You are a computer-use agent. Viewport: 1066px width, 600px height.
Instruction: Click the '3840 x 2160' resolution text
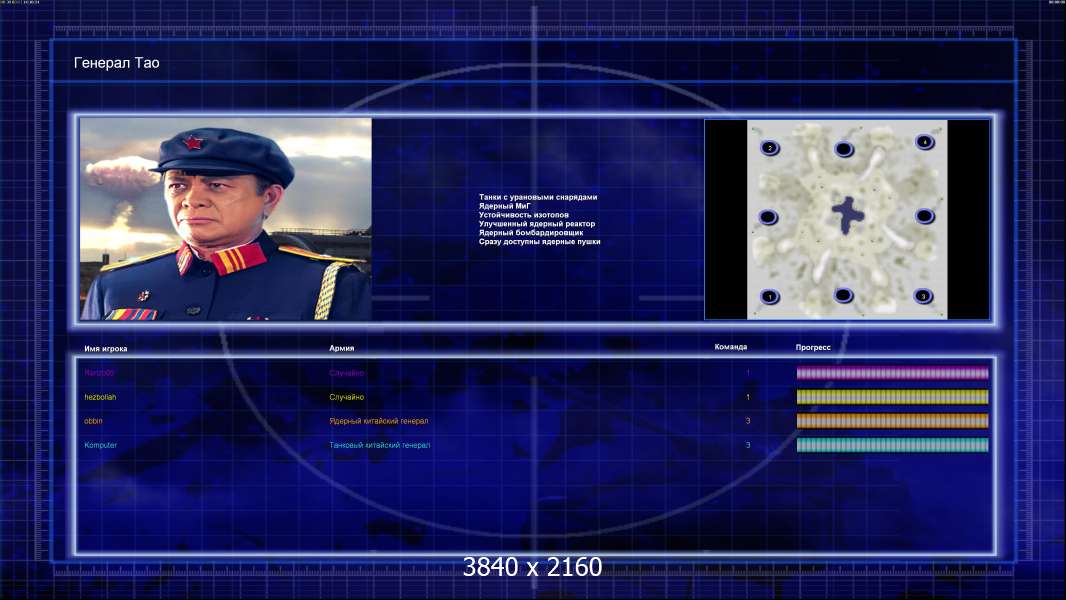click(x=532, y=567)
